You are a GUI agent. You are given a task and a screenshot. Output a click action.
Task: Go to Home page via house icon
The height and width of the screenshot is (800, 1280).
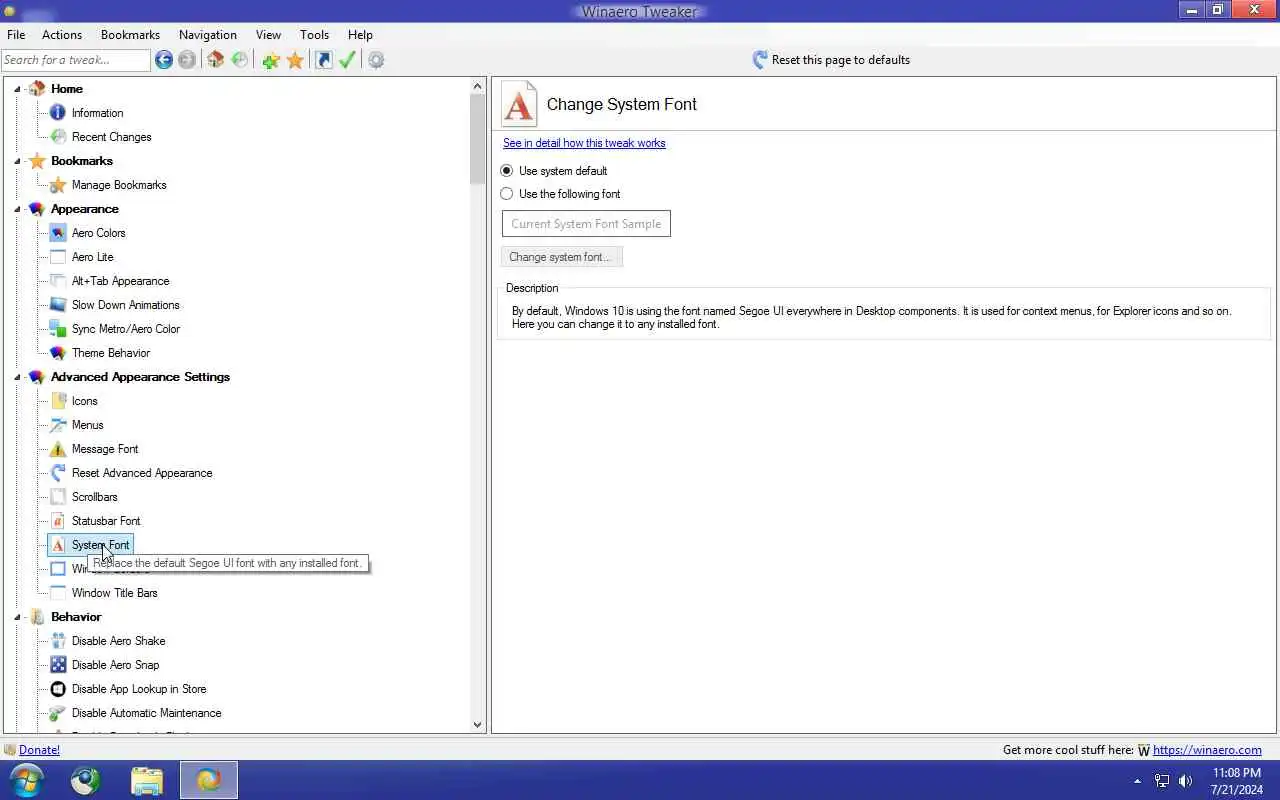point(216,60)
